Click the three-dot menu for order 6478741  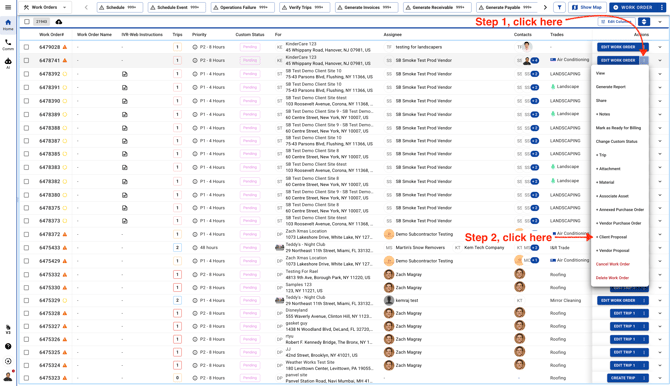(644, 60)
